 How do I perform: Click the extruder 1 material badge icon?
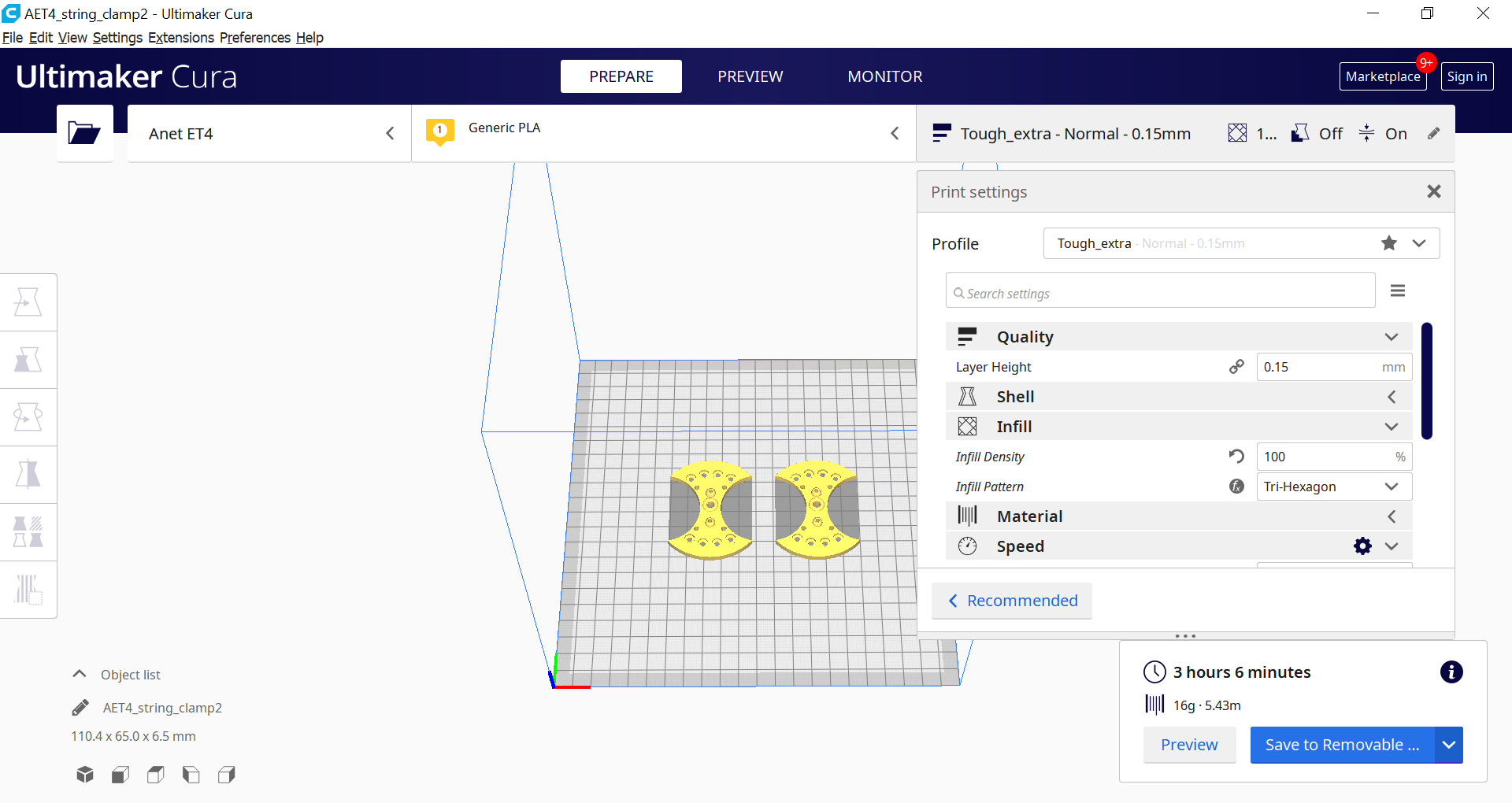point(440,131)
